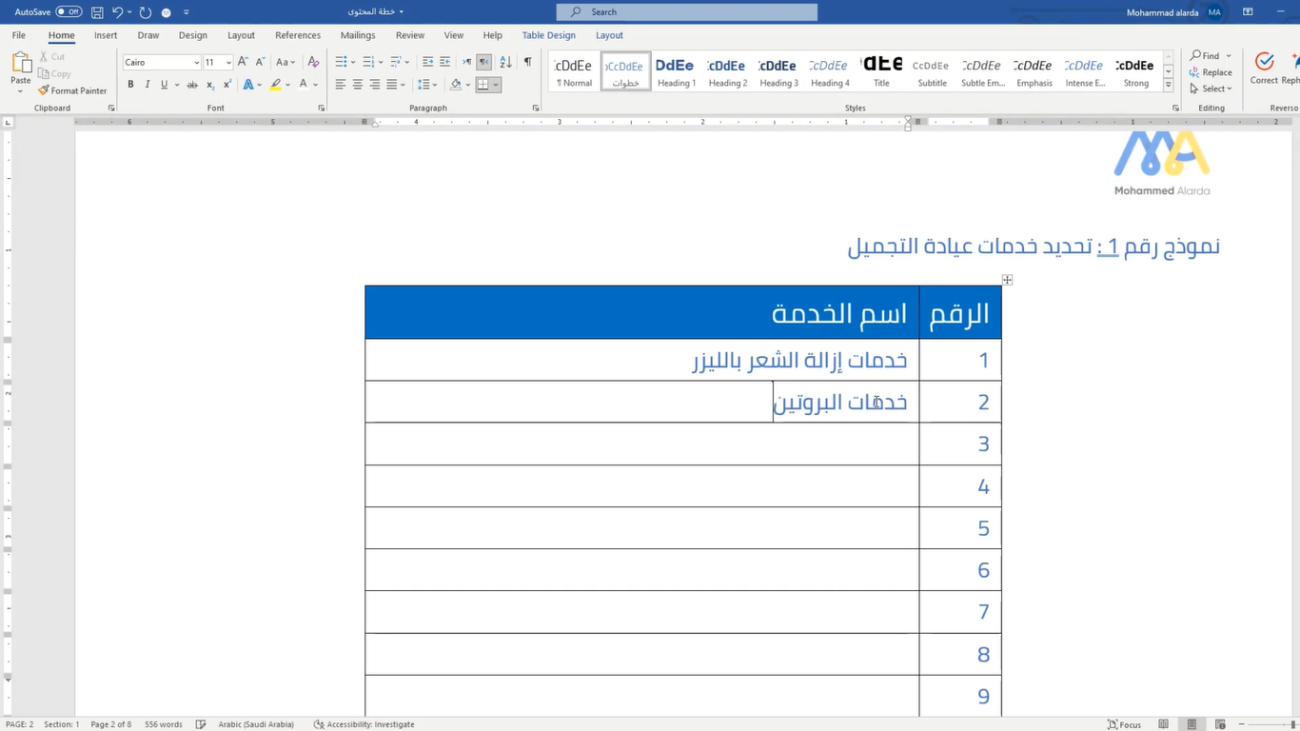
Task: Apply italic formatting
Action: (x=147, y=85)
